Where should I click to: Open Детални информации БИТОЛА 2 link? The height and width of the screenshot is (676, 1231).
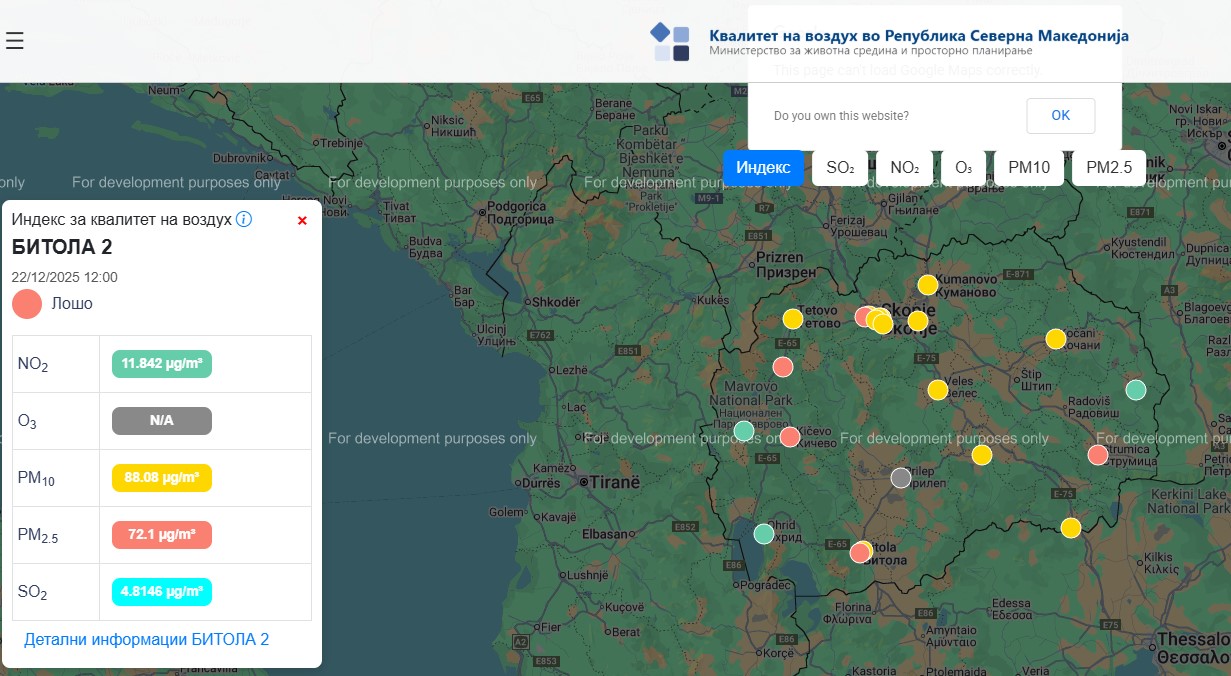click(146, 639)
